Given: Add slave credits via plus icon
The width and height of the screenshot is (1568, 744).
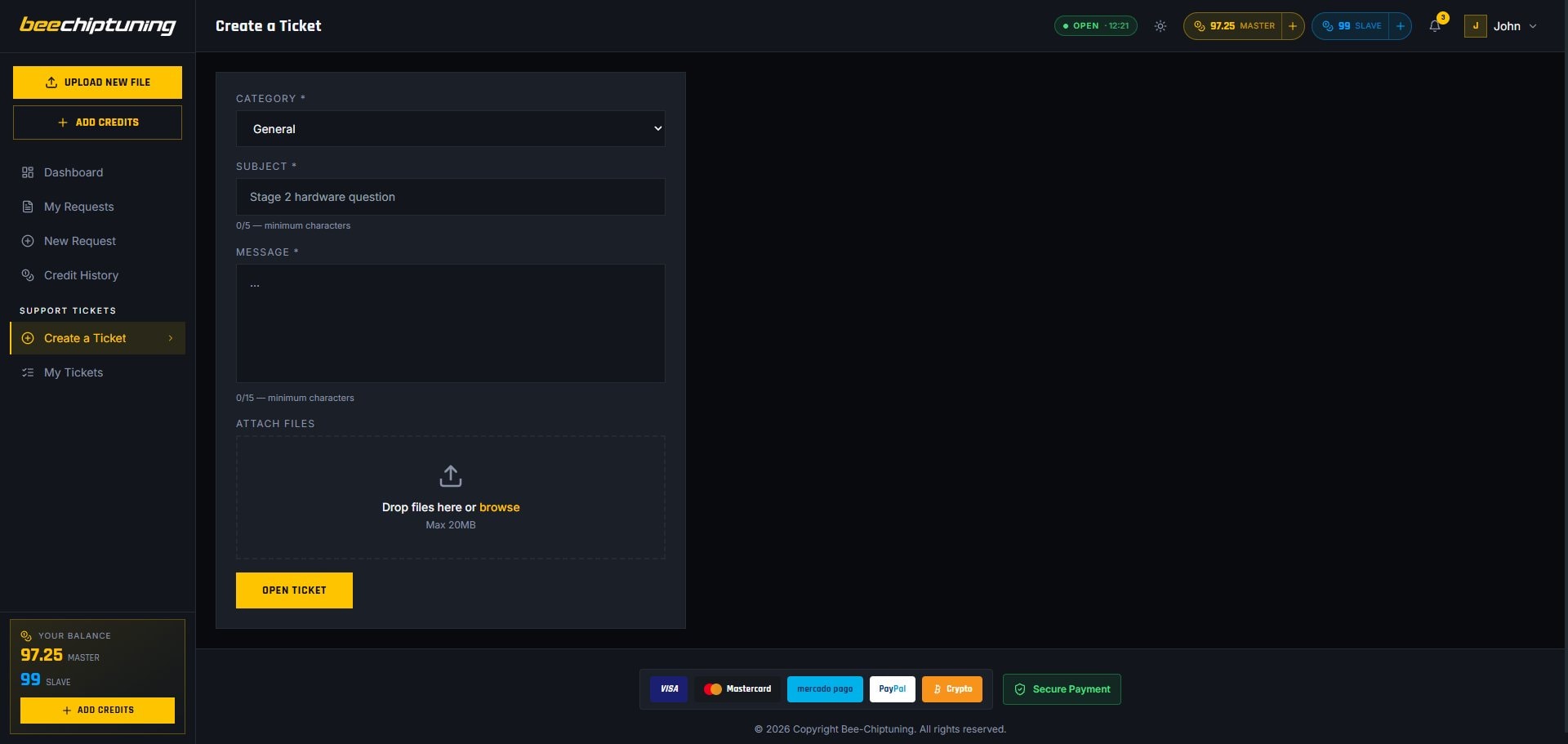Looking at the screenshot, I should coord(1400,26).
